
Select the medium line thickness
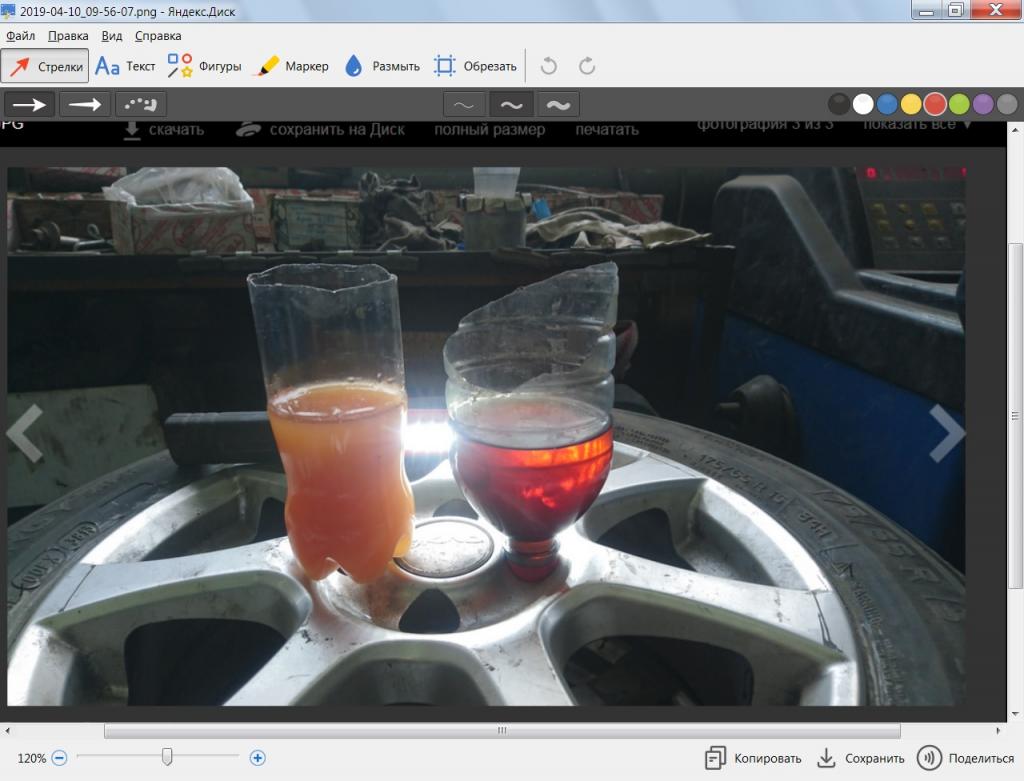511,104
